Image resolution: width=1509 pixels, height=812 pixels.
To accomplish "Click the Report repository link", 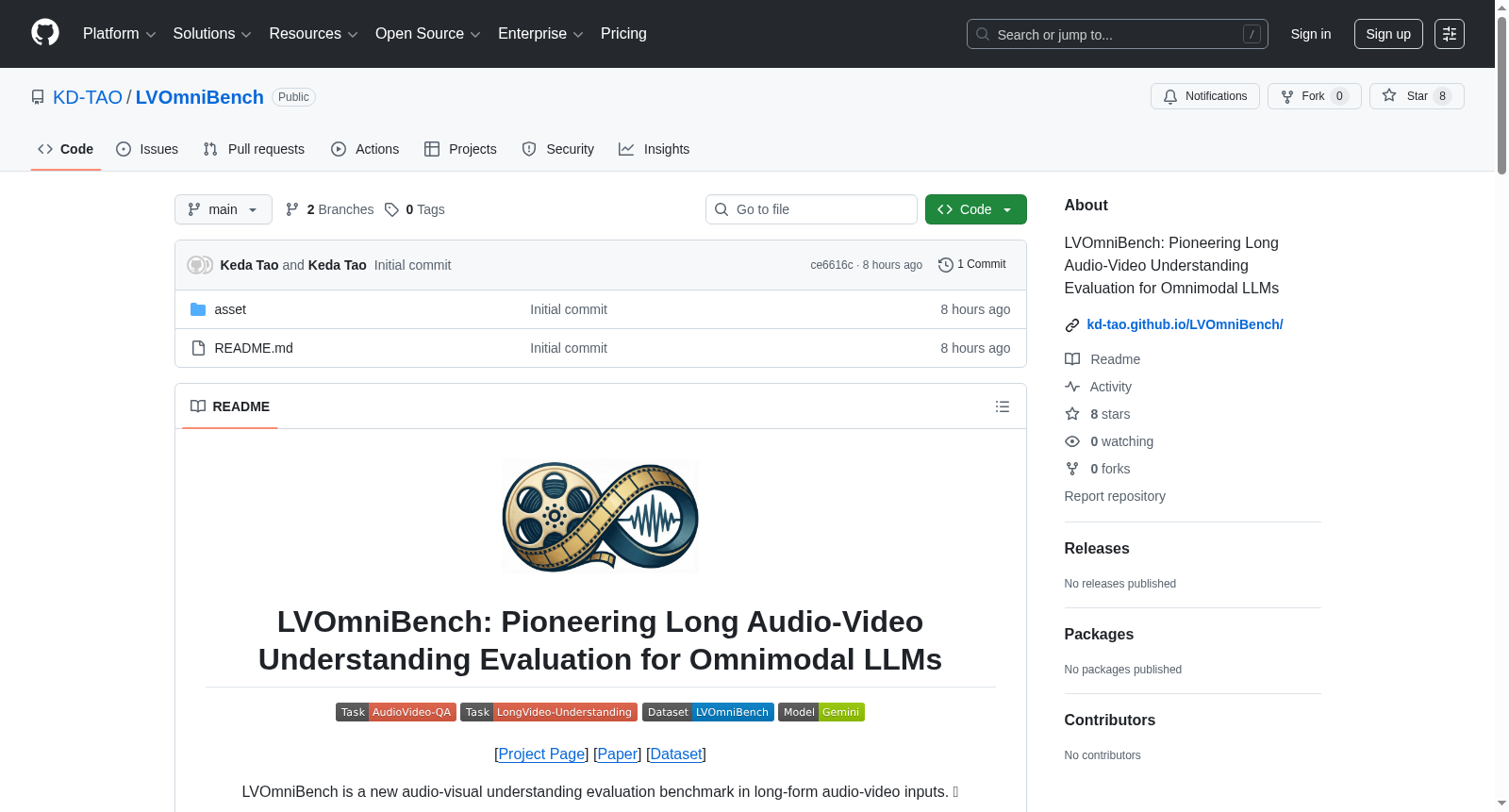I will point(1115,496).
